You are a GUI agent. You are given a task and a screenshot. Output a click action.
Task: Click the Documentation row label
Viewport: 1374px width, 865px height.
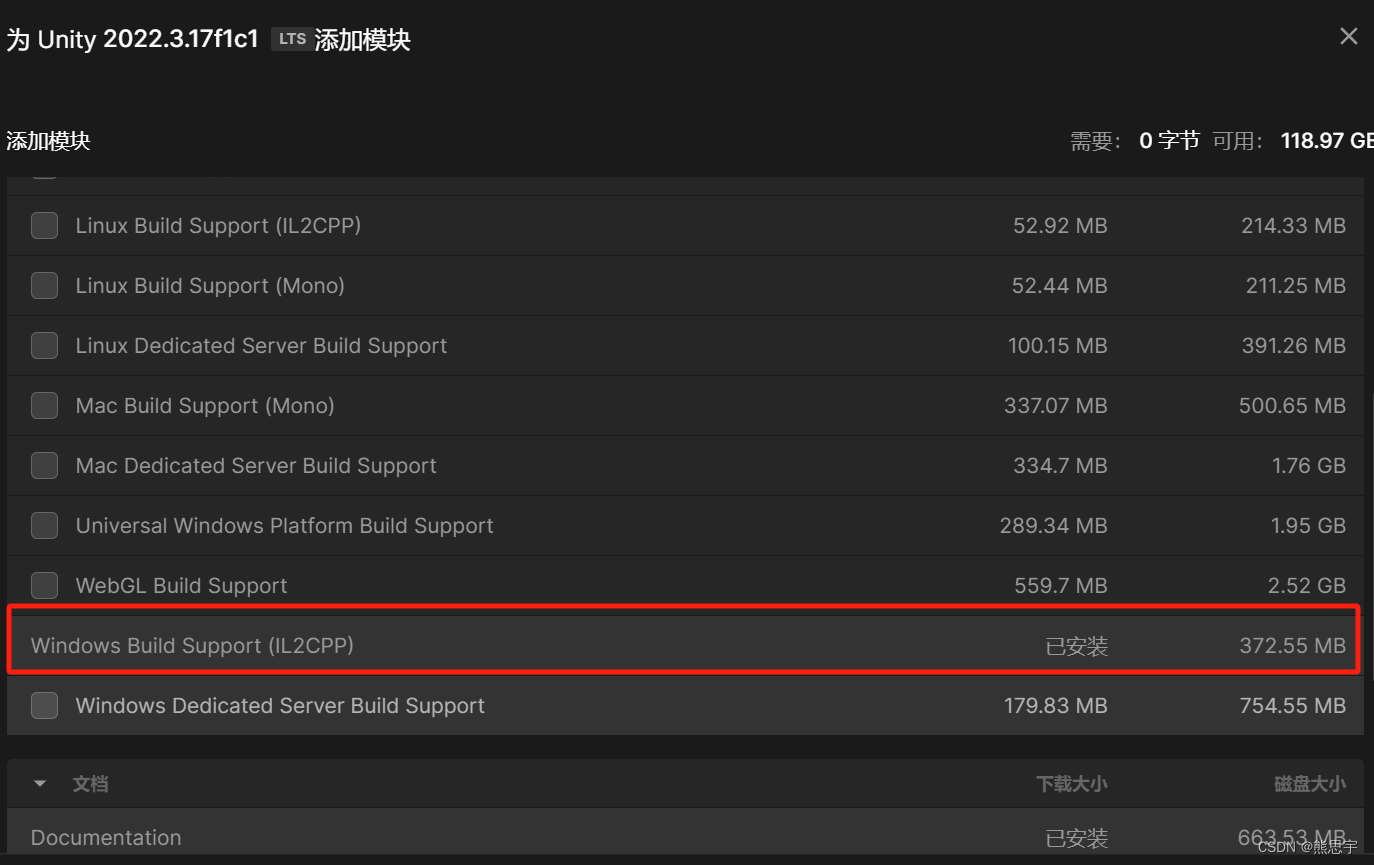point(106,838)
